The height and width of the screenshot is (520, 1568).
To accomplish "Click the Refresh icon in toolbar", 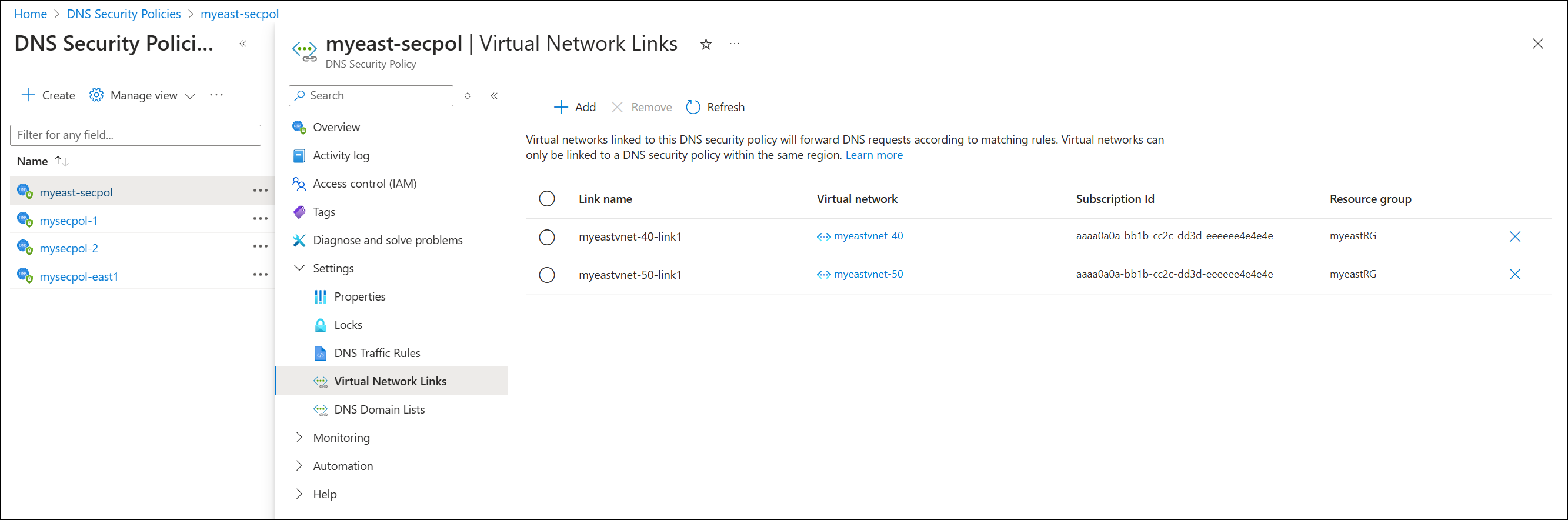I will 693,107.
